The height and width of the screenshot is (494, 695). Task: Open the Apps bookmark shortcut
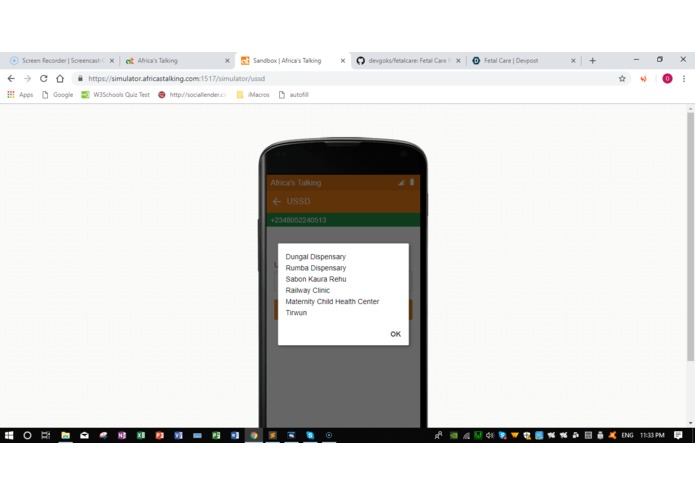point(20,94)
